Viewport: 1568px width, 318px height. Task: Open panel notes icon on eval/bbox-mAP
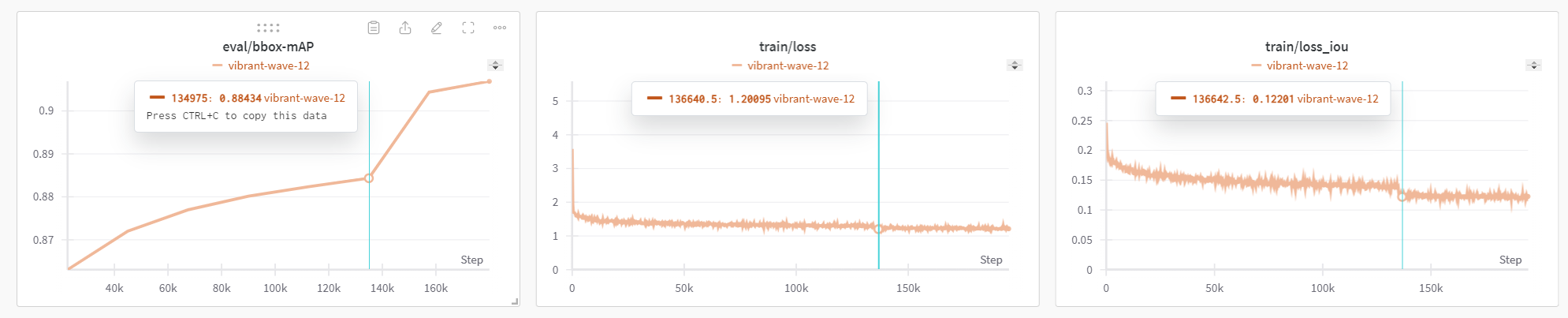click(374, 28)
